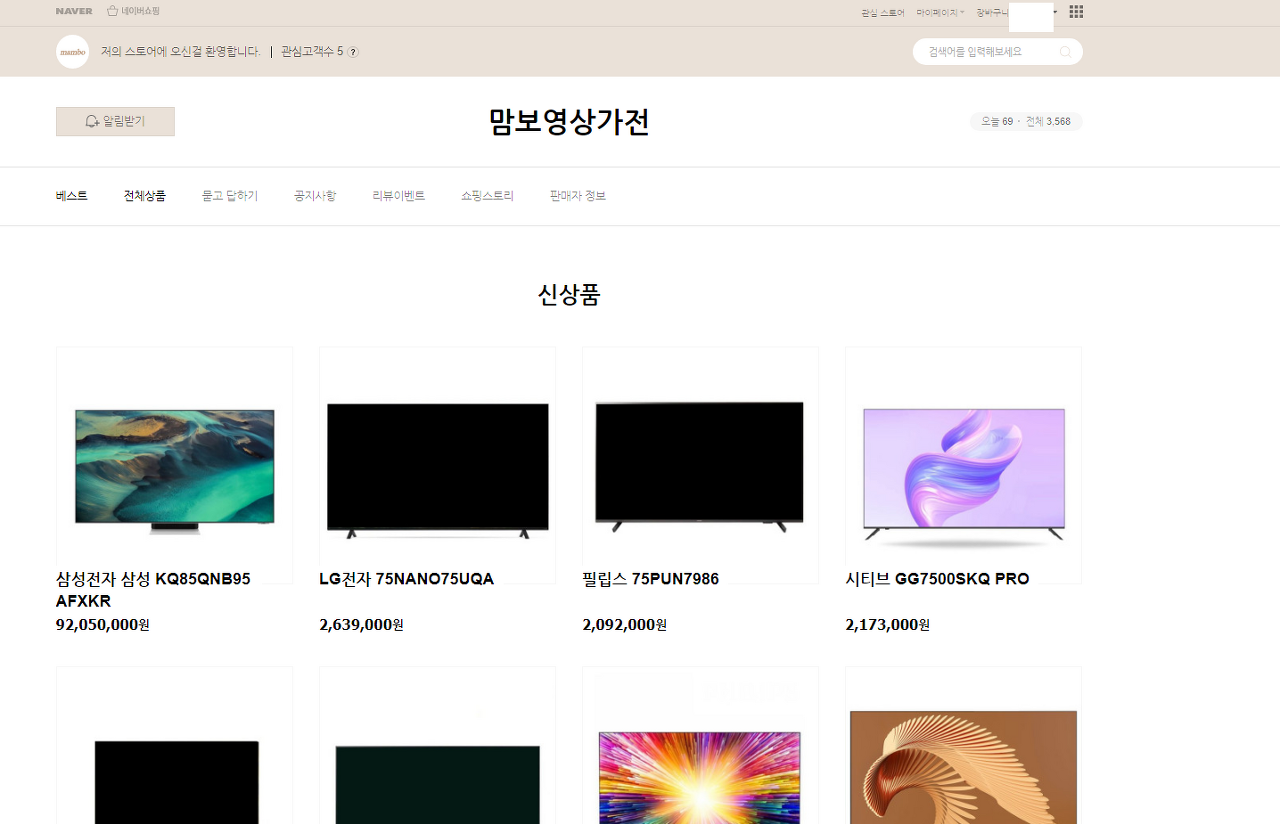Select the 공지사항 tab

[315, 196]
